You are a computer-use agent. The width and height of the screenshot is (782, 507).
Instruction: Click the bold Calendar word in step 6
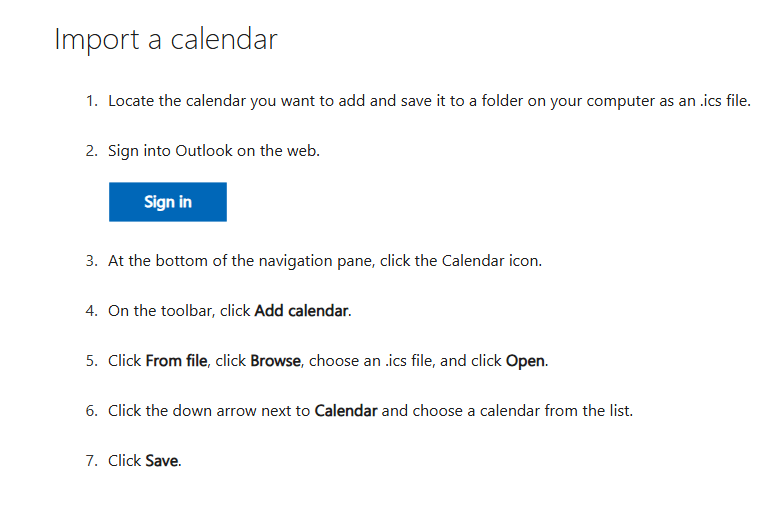345,411
